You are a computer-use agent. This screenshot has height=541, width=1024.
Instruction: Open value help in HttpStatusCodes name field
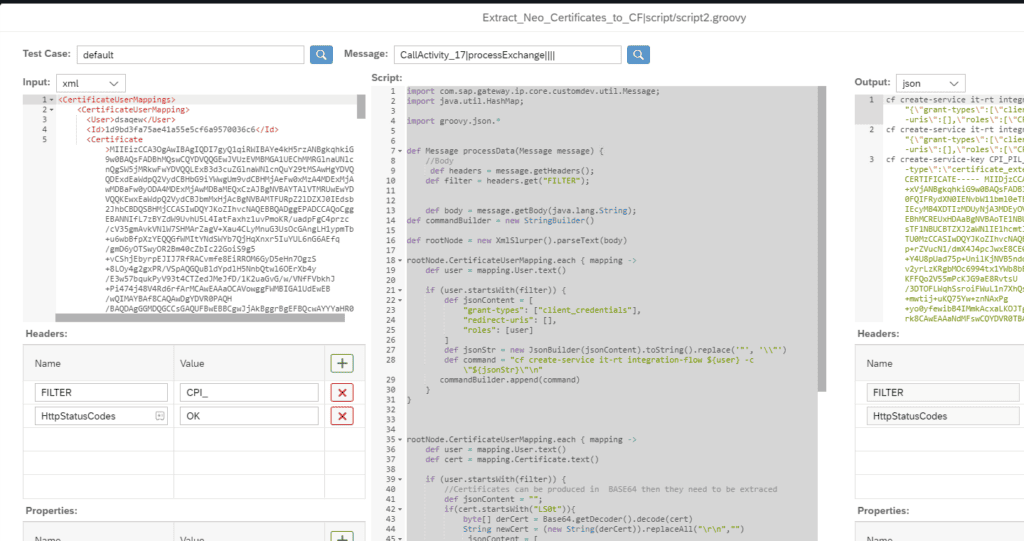tap(160, 416)
